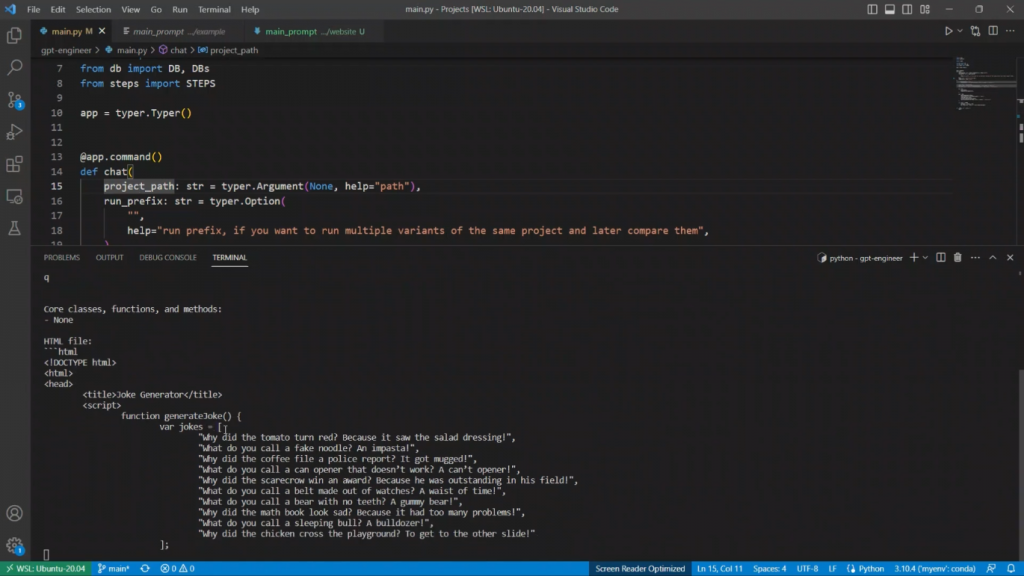Click the editor minimap code overview
Image resolution: width=1024 pixels, height=576 pixels.
coord(974,85)
